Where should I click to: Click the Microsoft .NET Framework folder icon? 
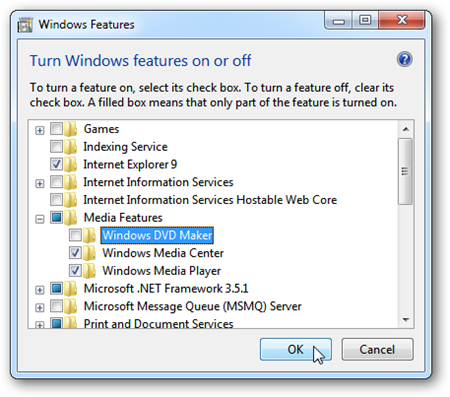click(70, 289)
